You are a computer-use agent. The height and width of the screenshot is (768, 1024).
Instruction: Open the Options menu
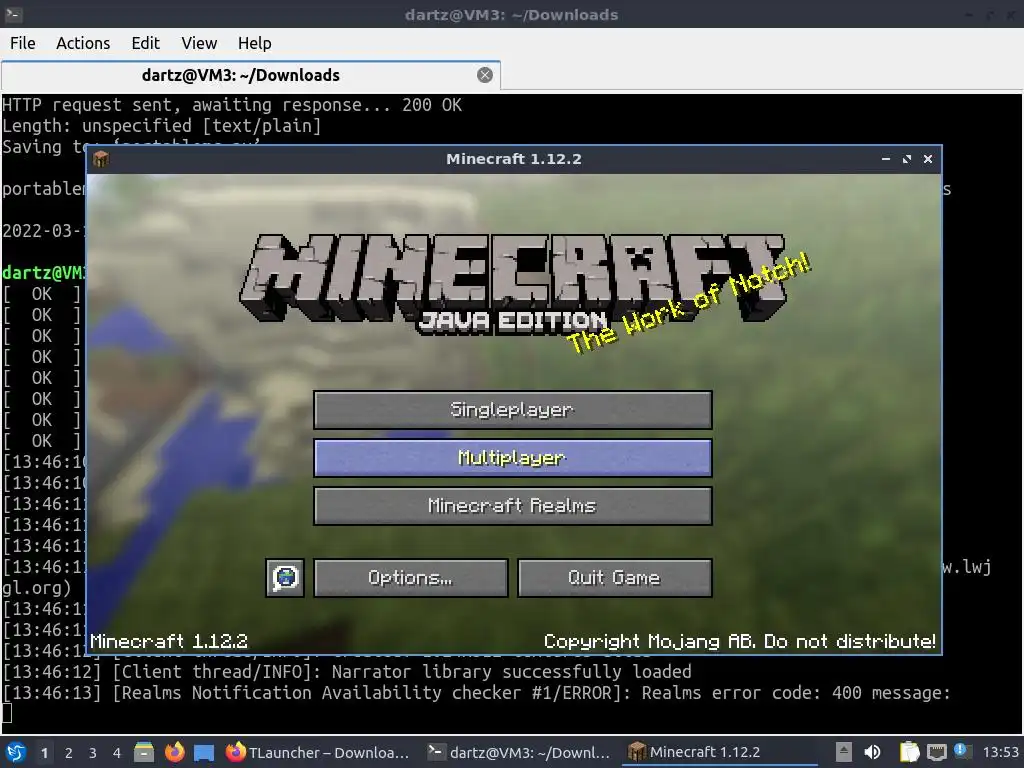pos(410,577)
